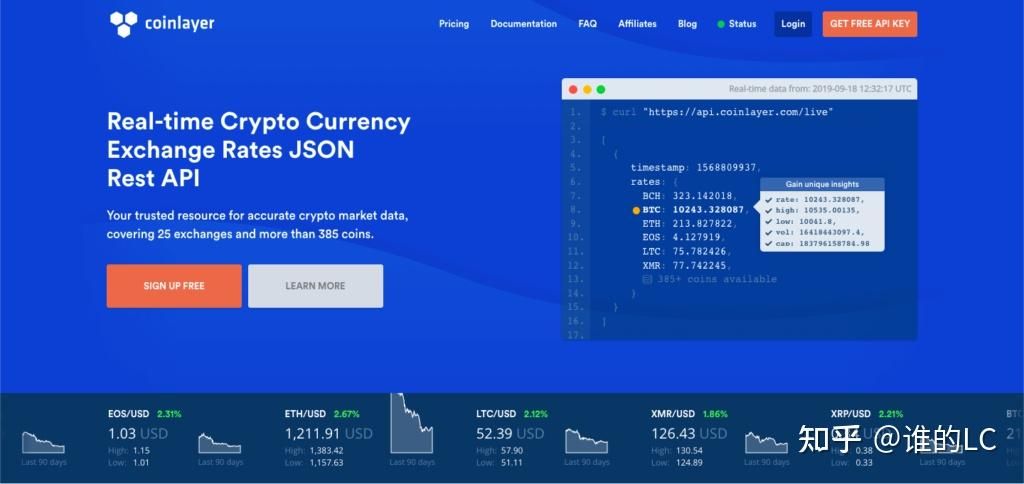The image size is (1024, 484).
Task: Click the ETH price 1,211.91 USD
Action: [x=328, y=434]
